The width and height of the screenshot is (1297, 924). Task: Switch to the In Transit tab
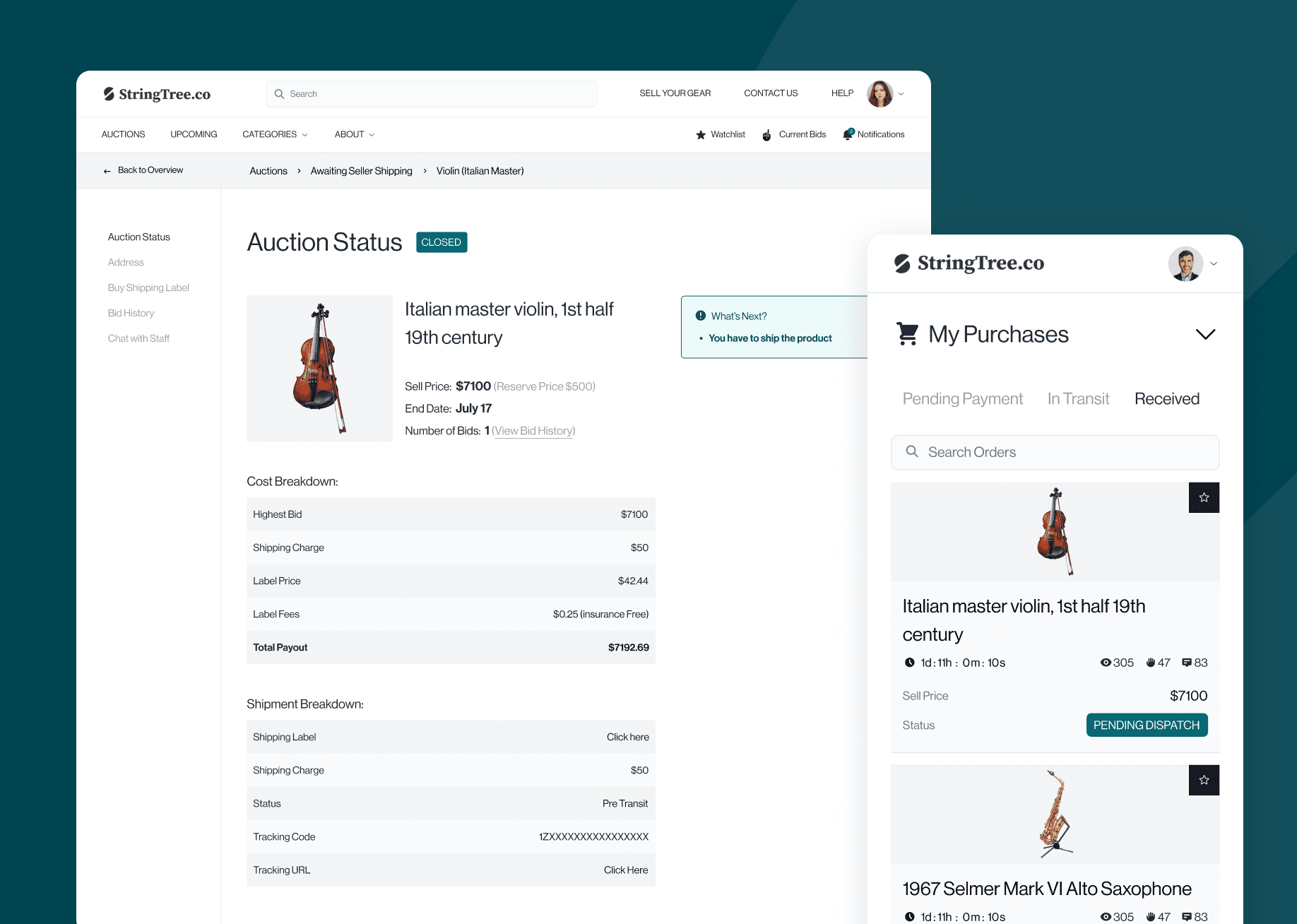pyautogui.click(x=1078, y=399)
